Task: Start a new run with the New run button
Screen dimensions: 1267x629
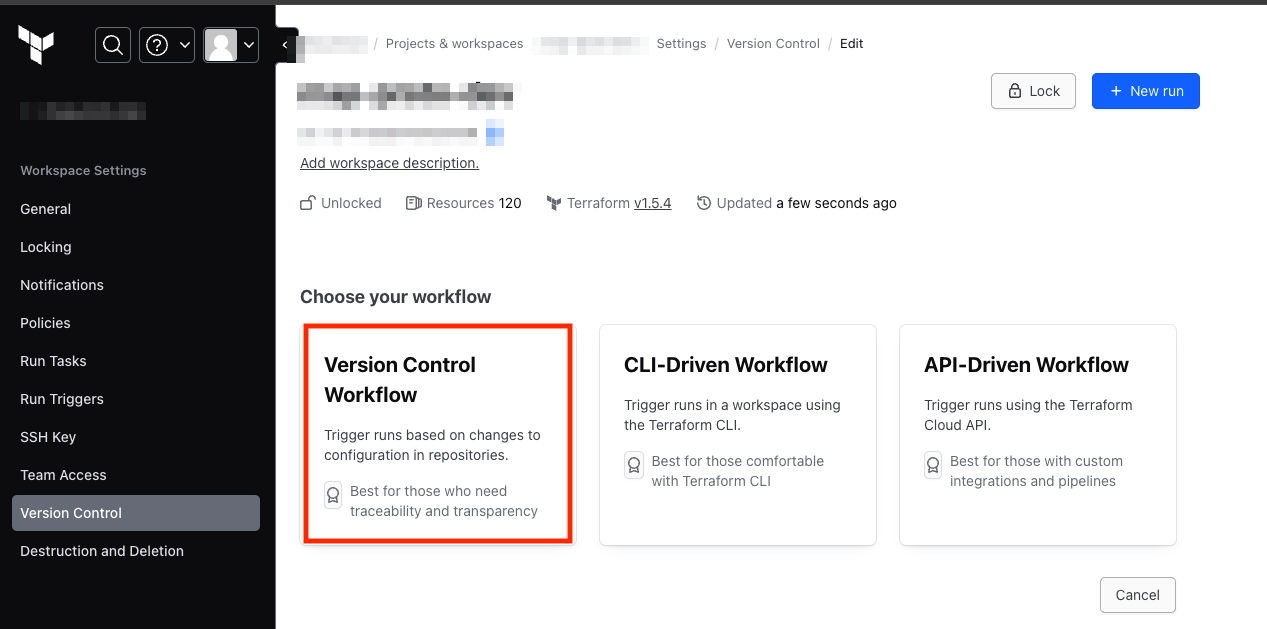Action: (x=1145, y=91)
